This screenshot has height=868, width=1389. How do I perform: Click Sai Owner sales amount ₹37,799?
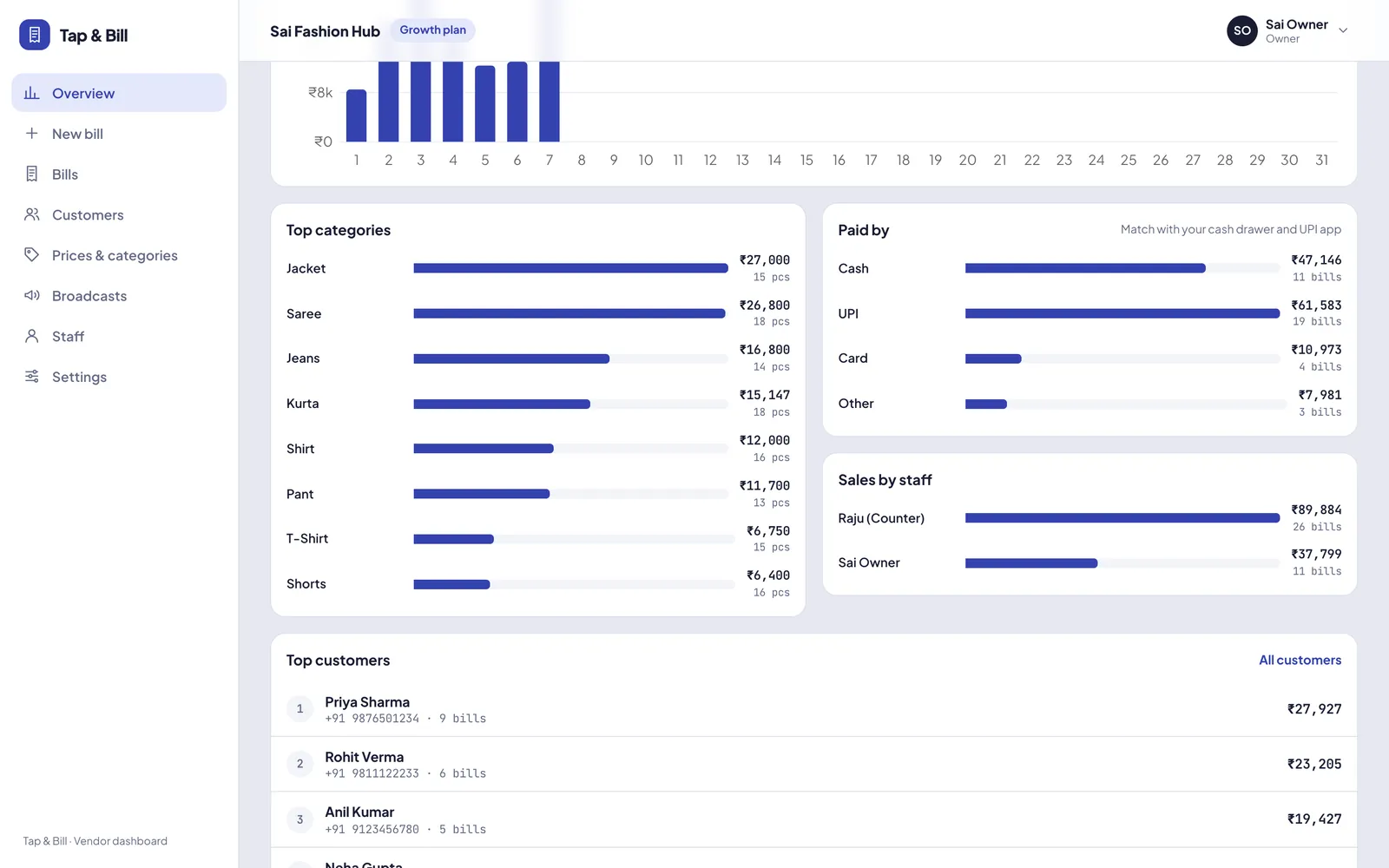coord(1316,554)
